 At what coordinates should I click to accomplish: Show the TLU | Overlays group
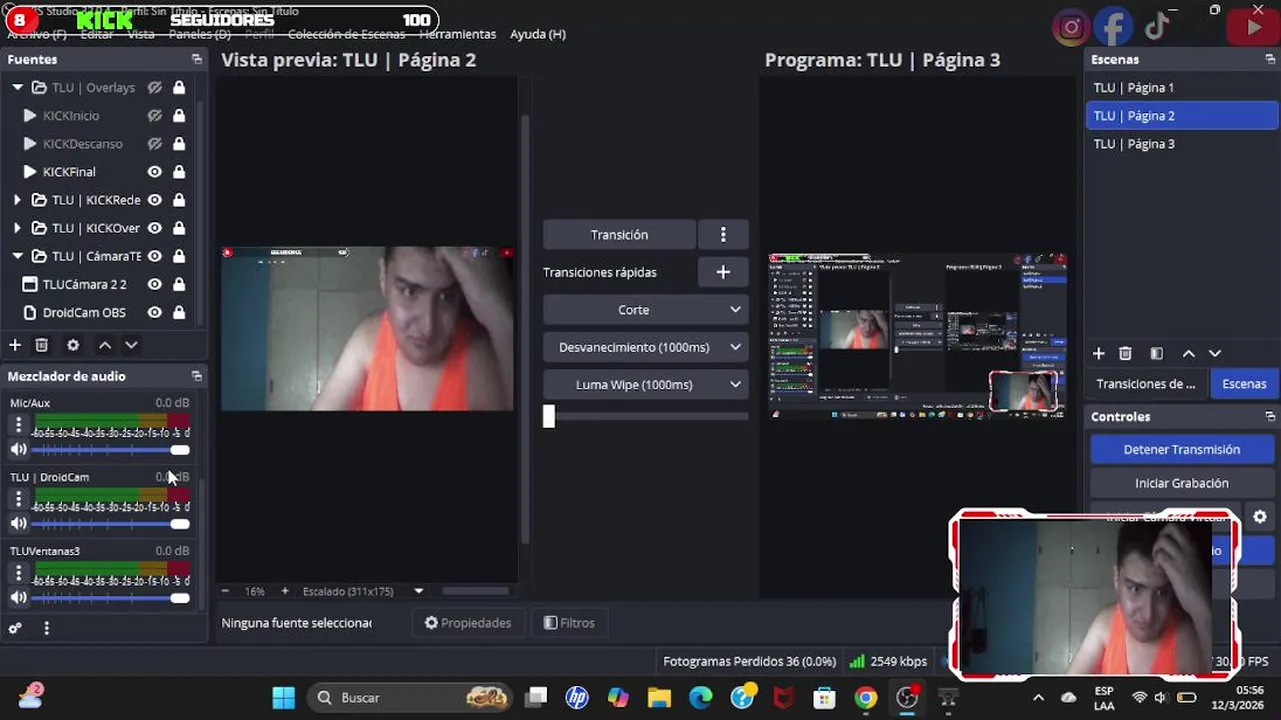coord(155,88)
